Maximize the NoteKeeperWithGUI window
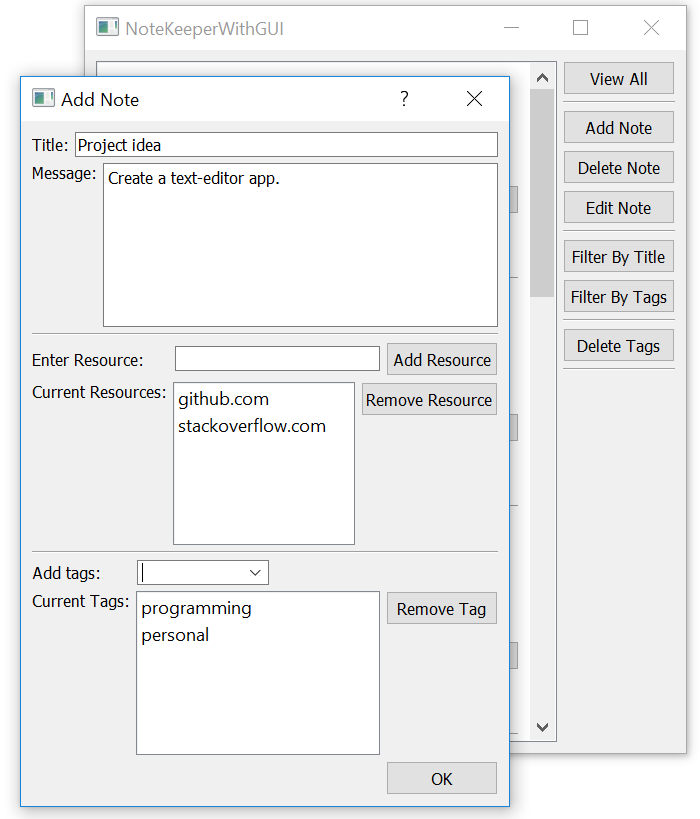The image size is (700, 819). [580, 27]
